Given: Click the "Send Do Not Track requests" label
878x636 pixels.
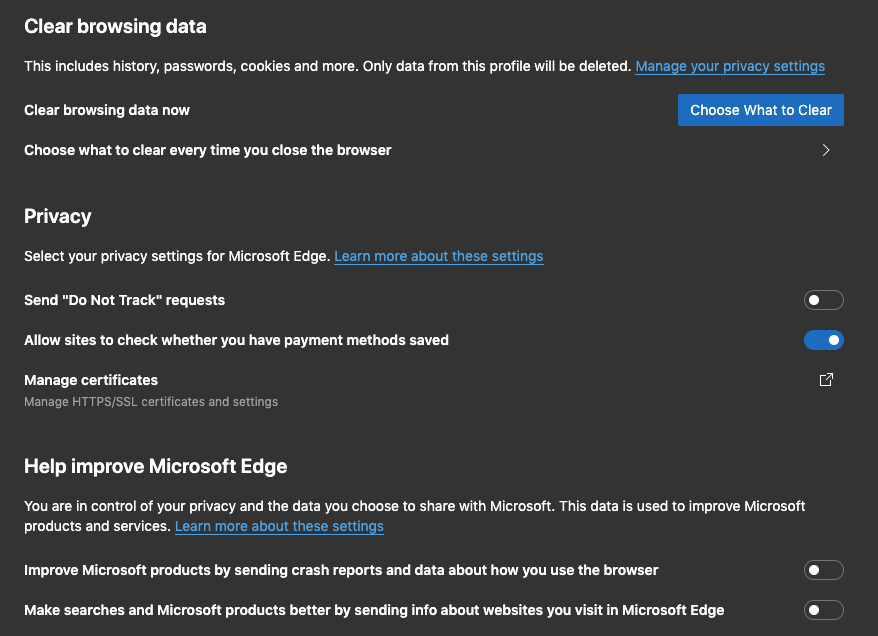Looking at the screenshot, I should (x=124, y=300).
